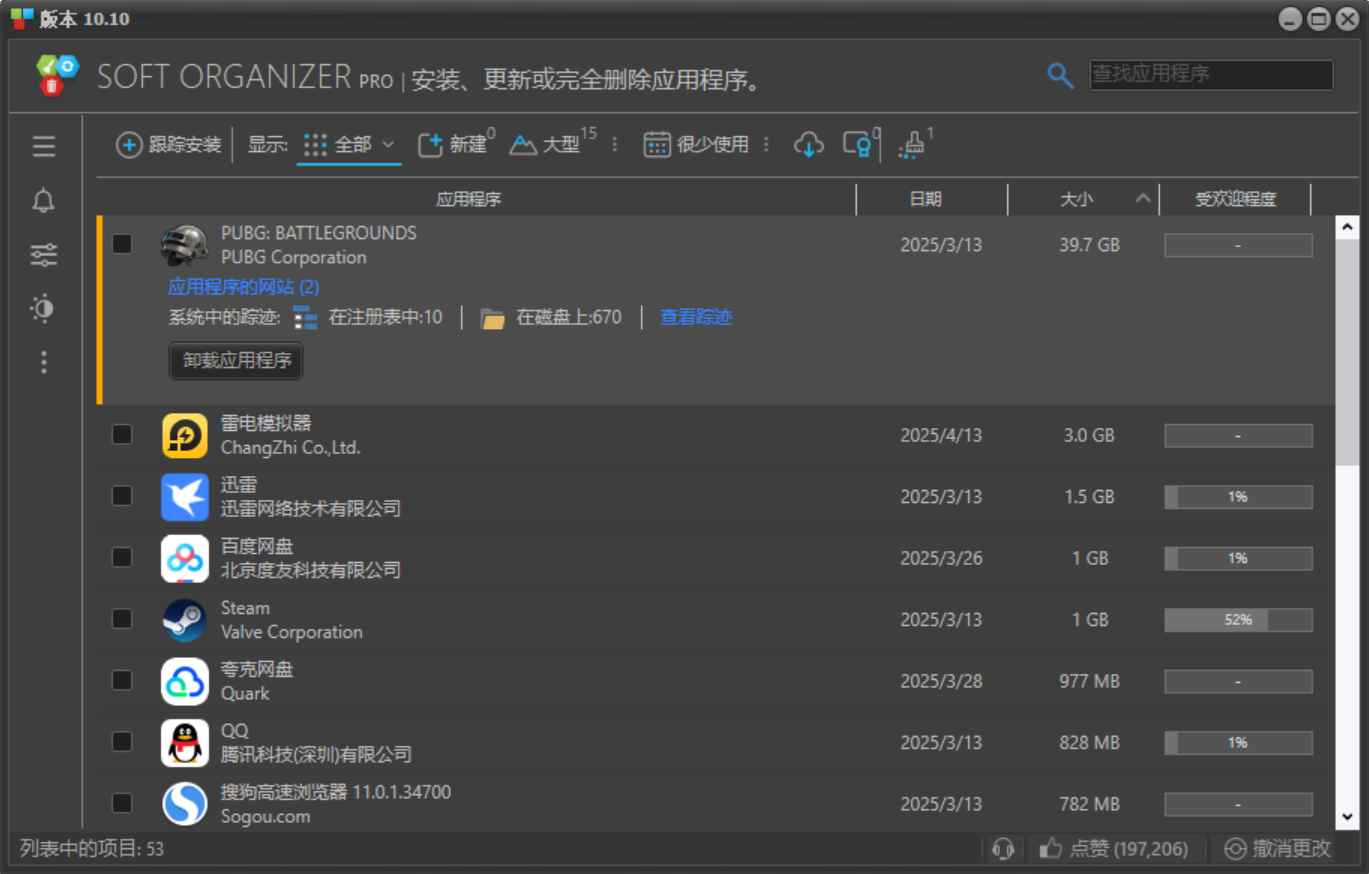
Task: Open the hamburger menu in sidebar
Action: tap(43, 147)
